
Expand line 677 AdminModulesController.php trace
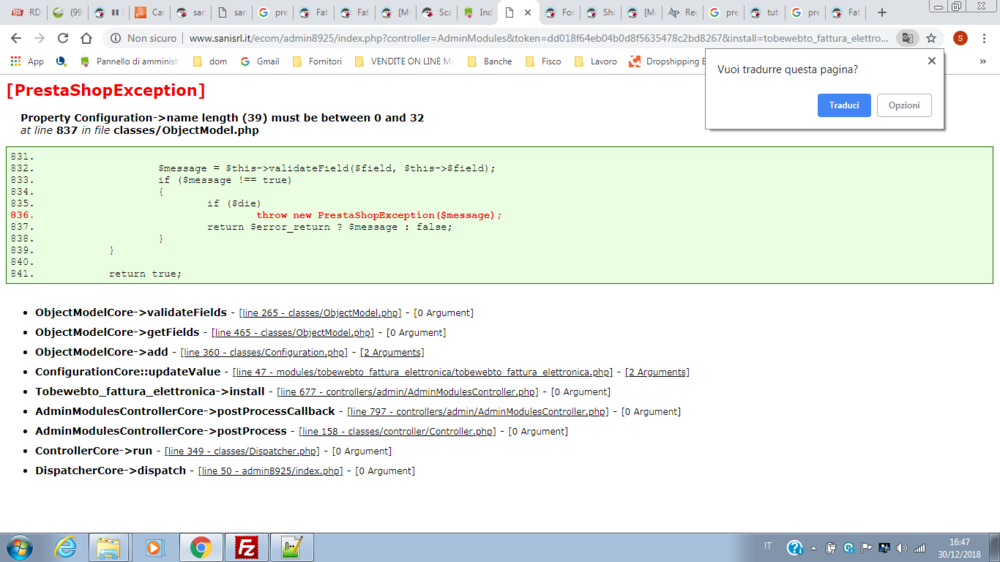(407, 392)
